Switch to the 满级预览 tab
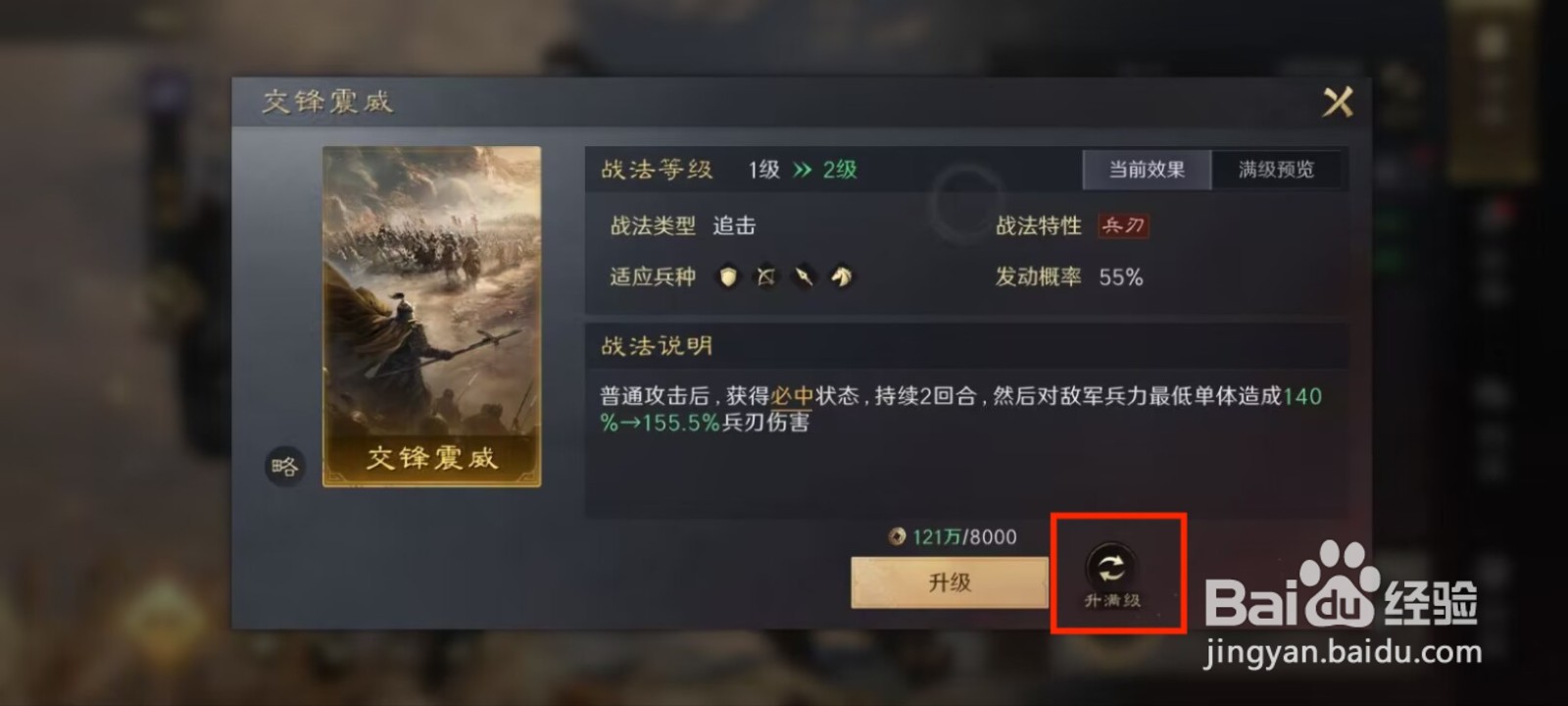Image resolution: width=1568 pixels, height=706 pixels. [x=1276, y=170]
